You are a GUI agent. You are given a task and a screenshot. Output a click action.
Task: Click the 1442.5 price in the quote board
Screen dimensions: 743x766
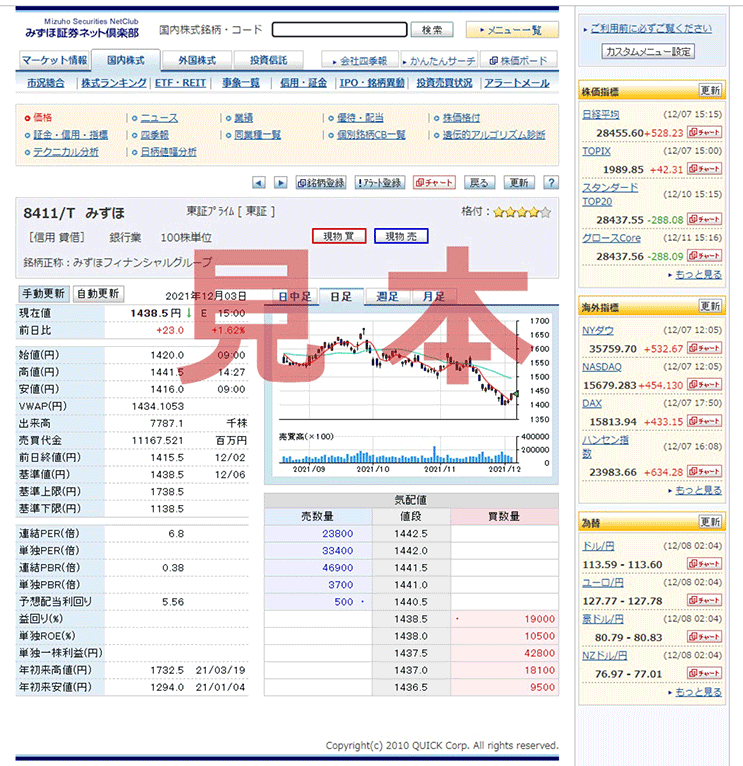(411, 533)
